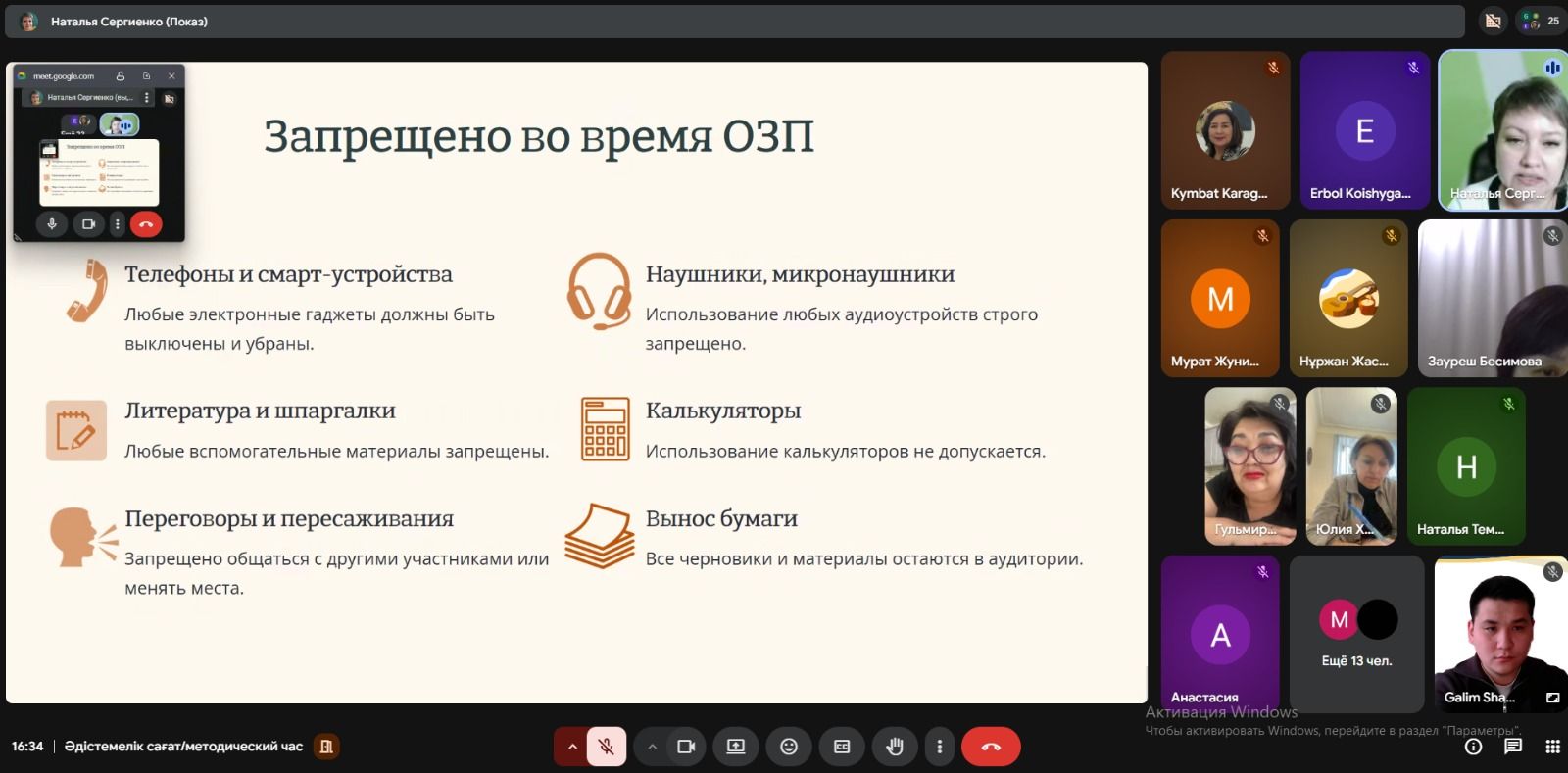The height and width of the screenshot is (773, 1568).
Task: Open more options three-dot menu in the bottom bar
Action: pos(939,747)
